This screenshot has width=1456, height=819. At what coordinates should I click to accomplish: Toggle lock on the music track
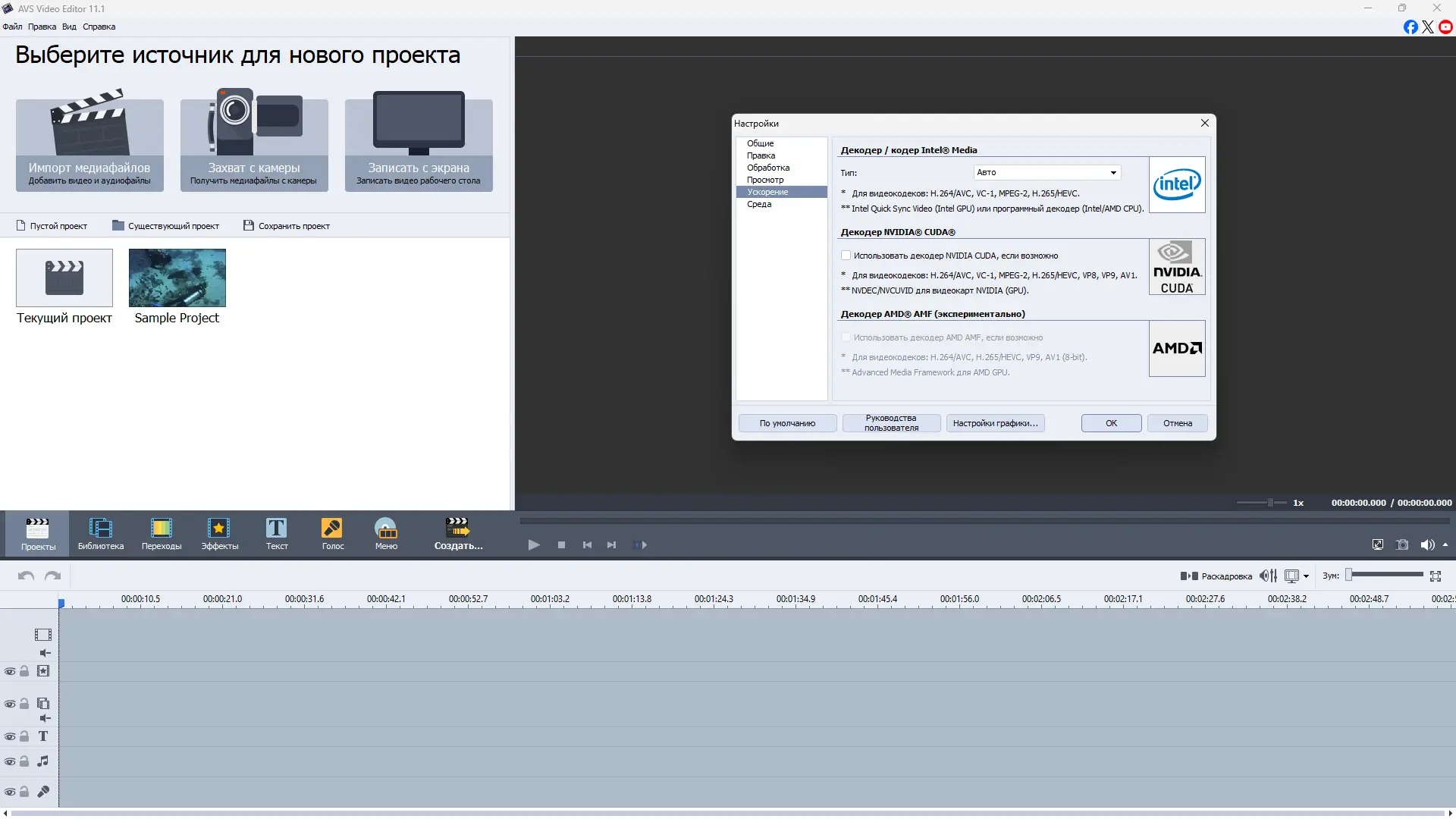point(24,761)
